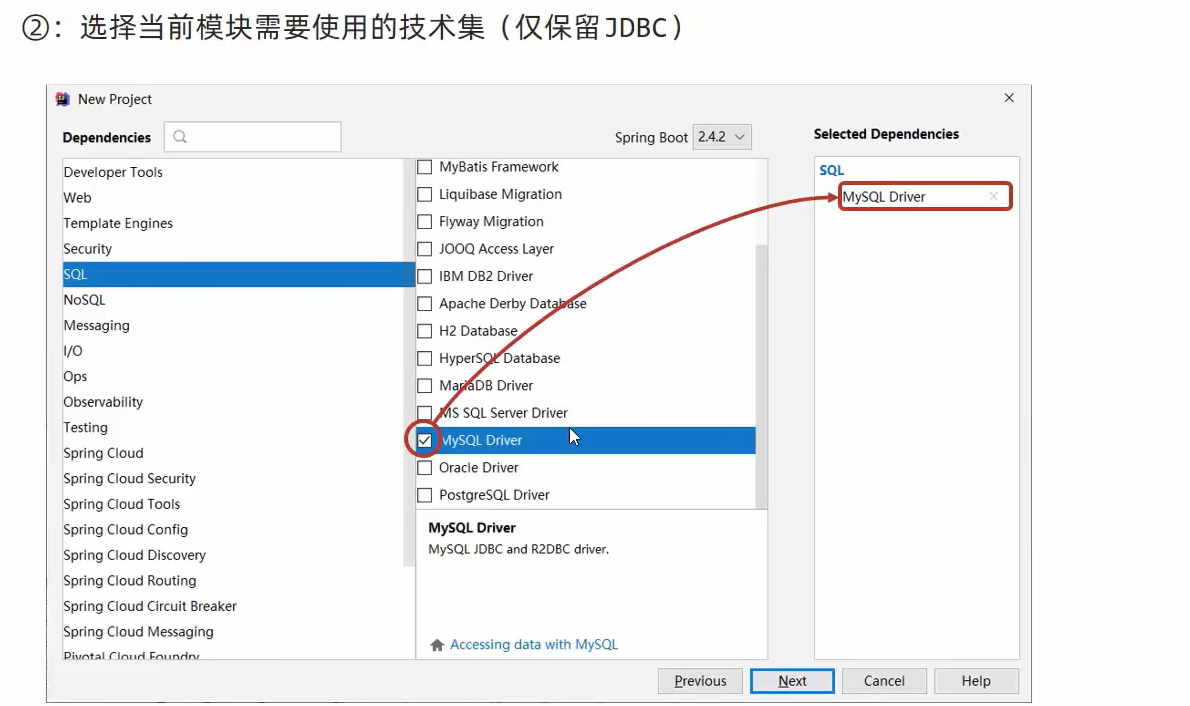Open Accessing data with MySQL link

click(x=534, y=645)
